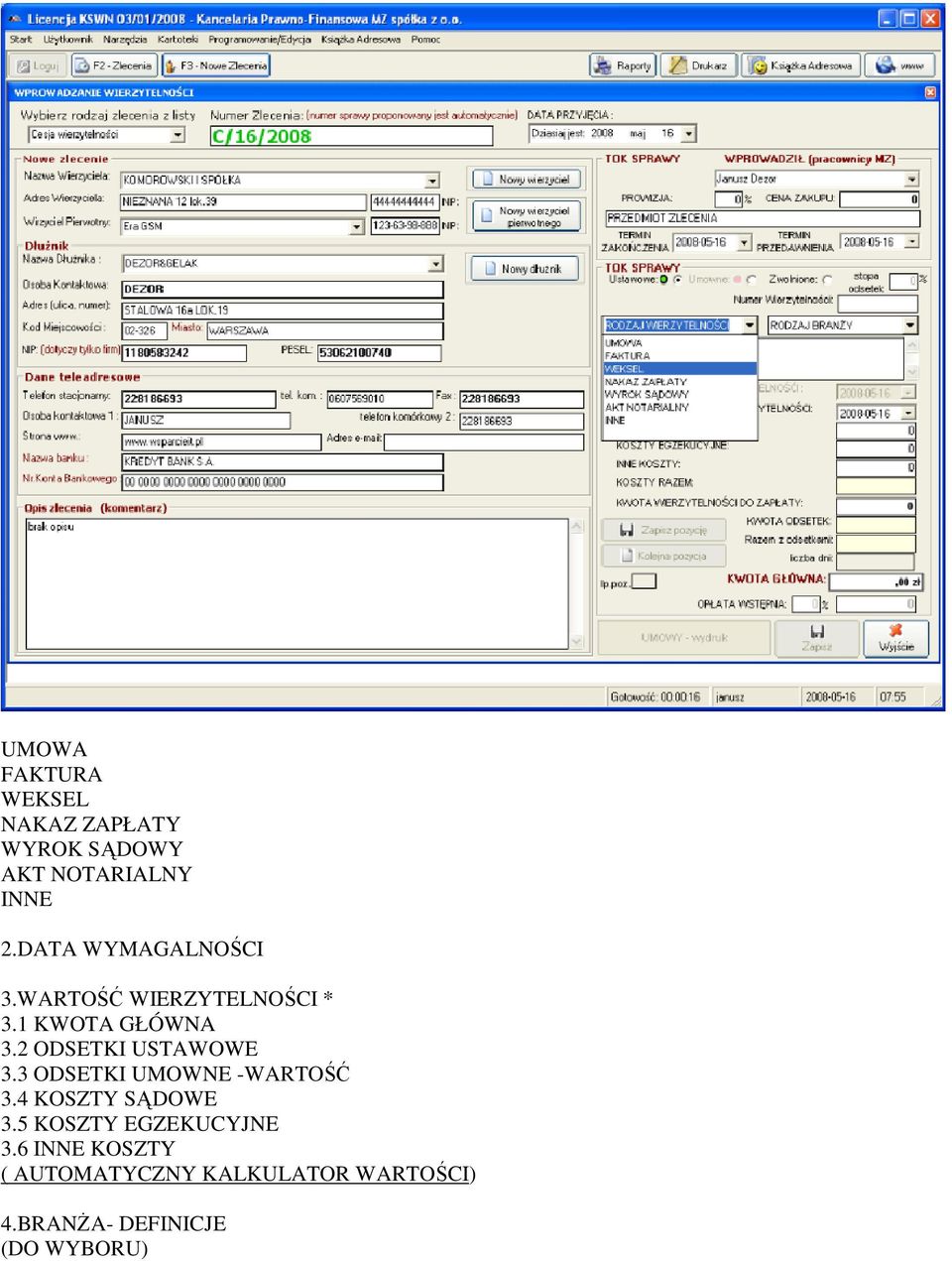Screen dimensions: 952x1261
Task: Expand the Nazwa Dłużnika dropdown
Action: click(435, 264)
